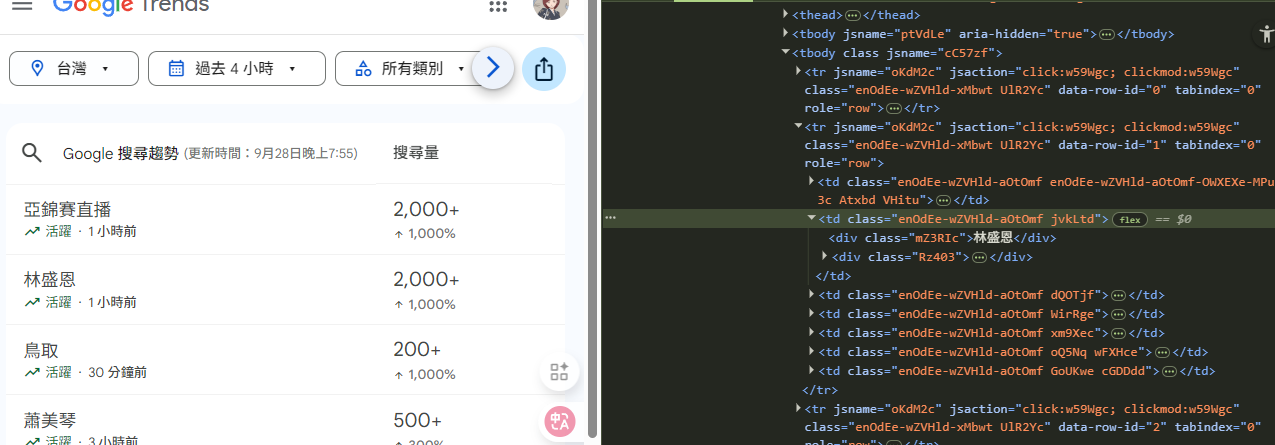Click the right arrow to show more filters
1275x445 pixels.
[x=492, y=68]
